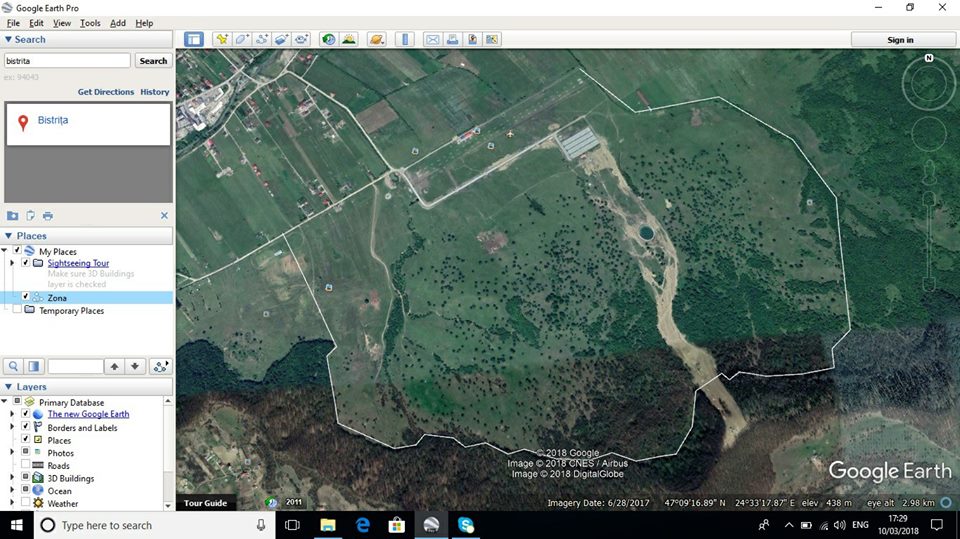Screen dimensions: 960x539
Task: Select the Add Polygon tool
Action: point(241,40)
